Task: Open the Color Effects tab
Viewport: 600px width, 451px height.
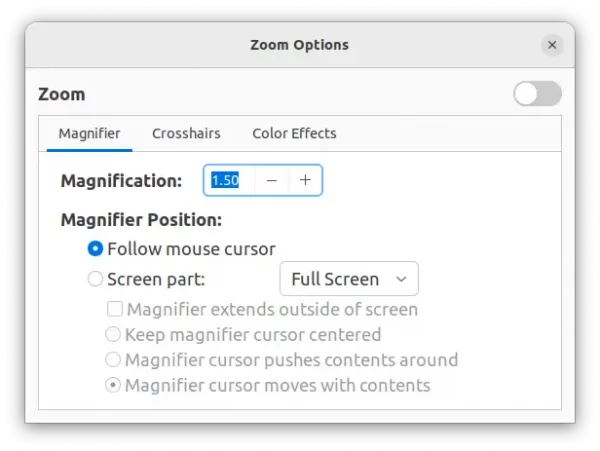Action: click(x=294, y=134)
